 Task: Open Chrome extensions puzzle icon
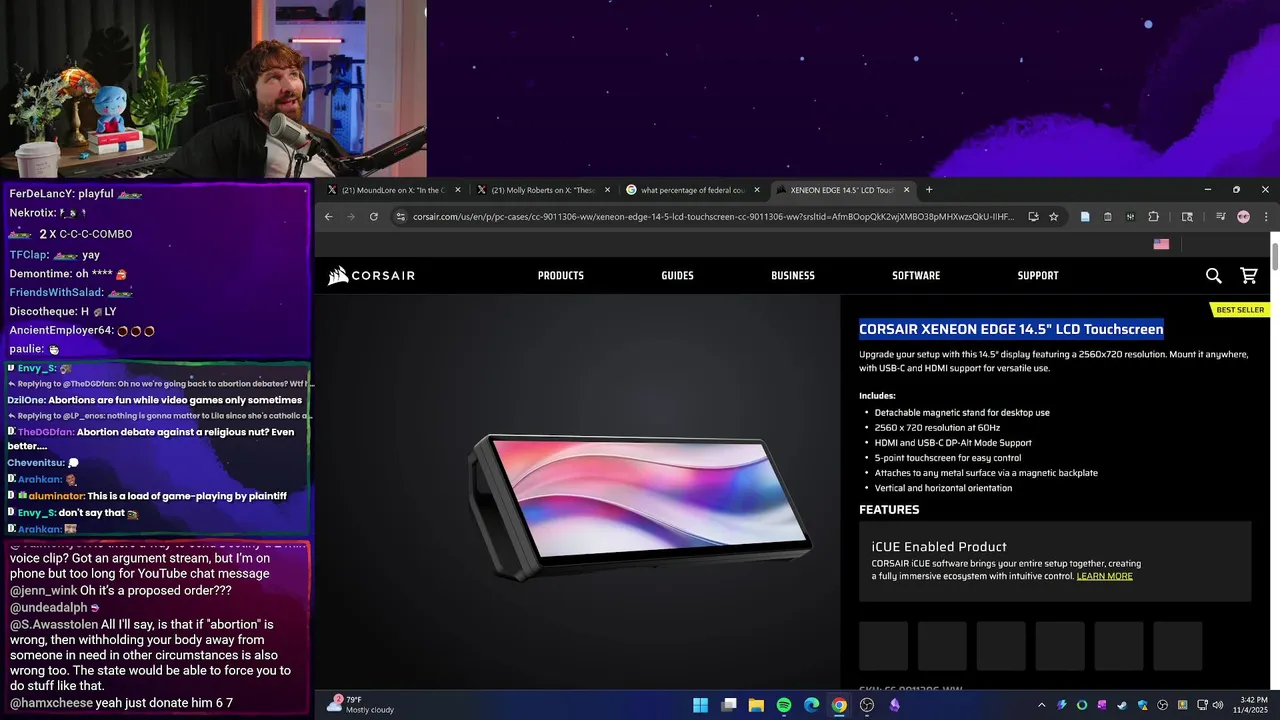pyautogui.click(x=1153, y=216)
